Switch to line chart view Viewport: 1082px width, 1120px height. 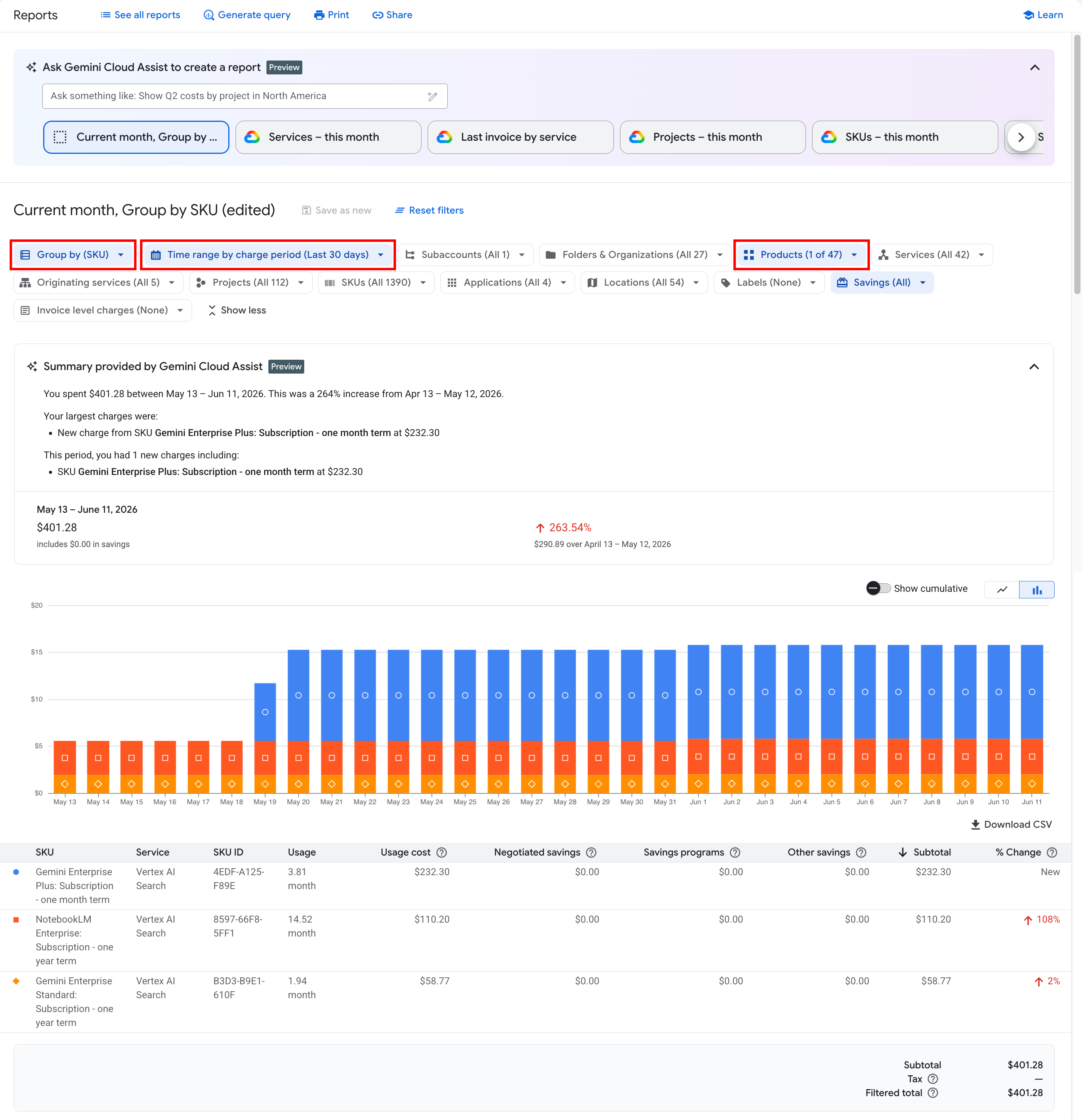click(1001, 589)
